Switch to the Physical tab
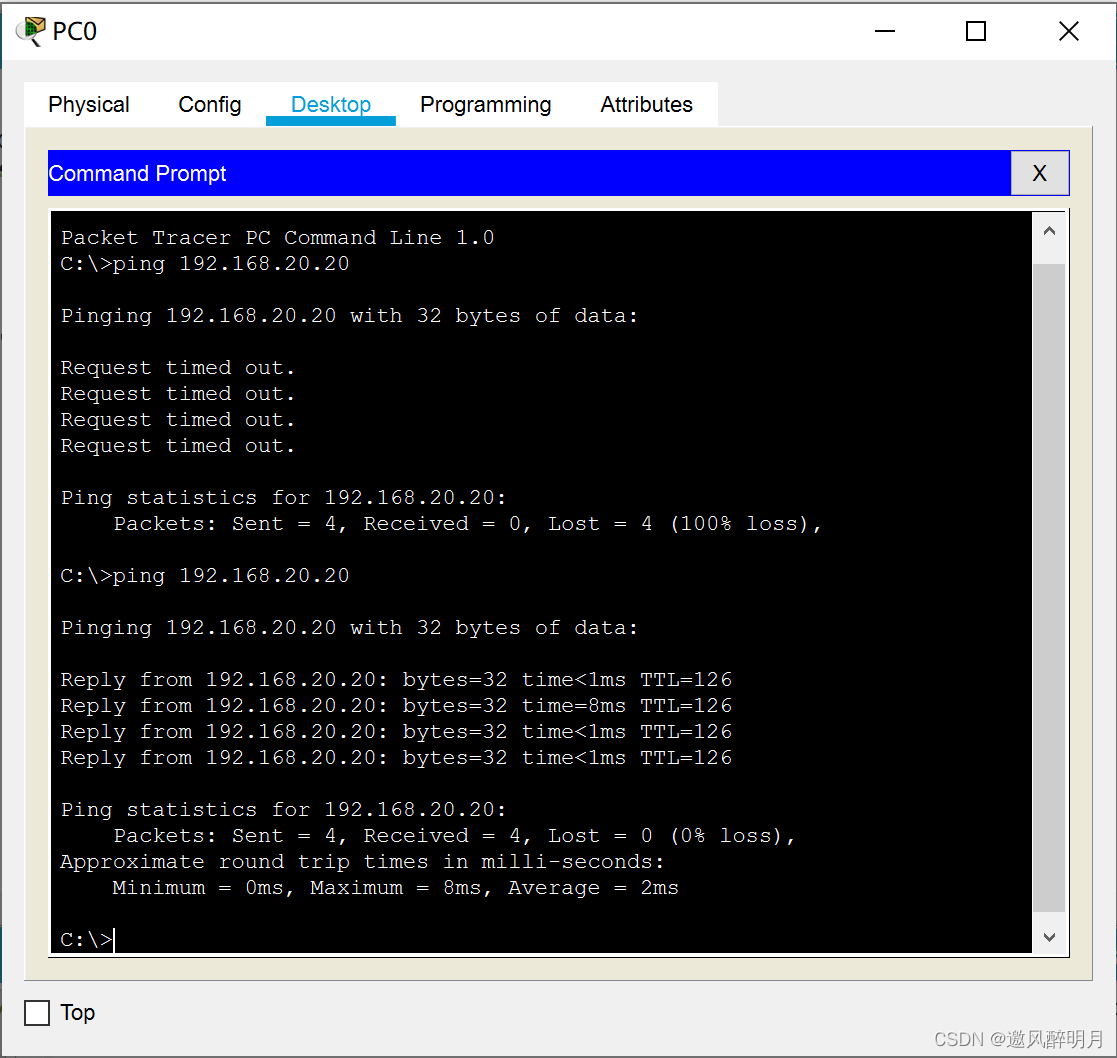The image size is (1117, 1058). [x=89, y=105]
